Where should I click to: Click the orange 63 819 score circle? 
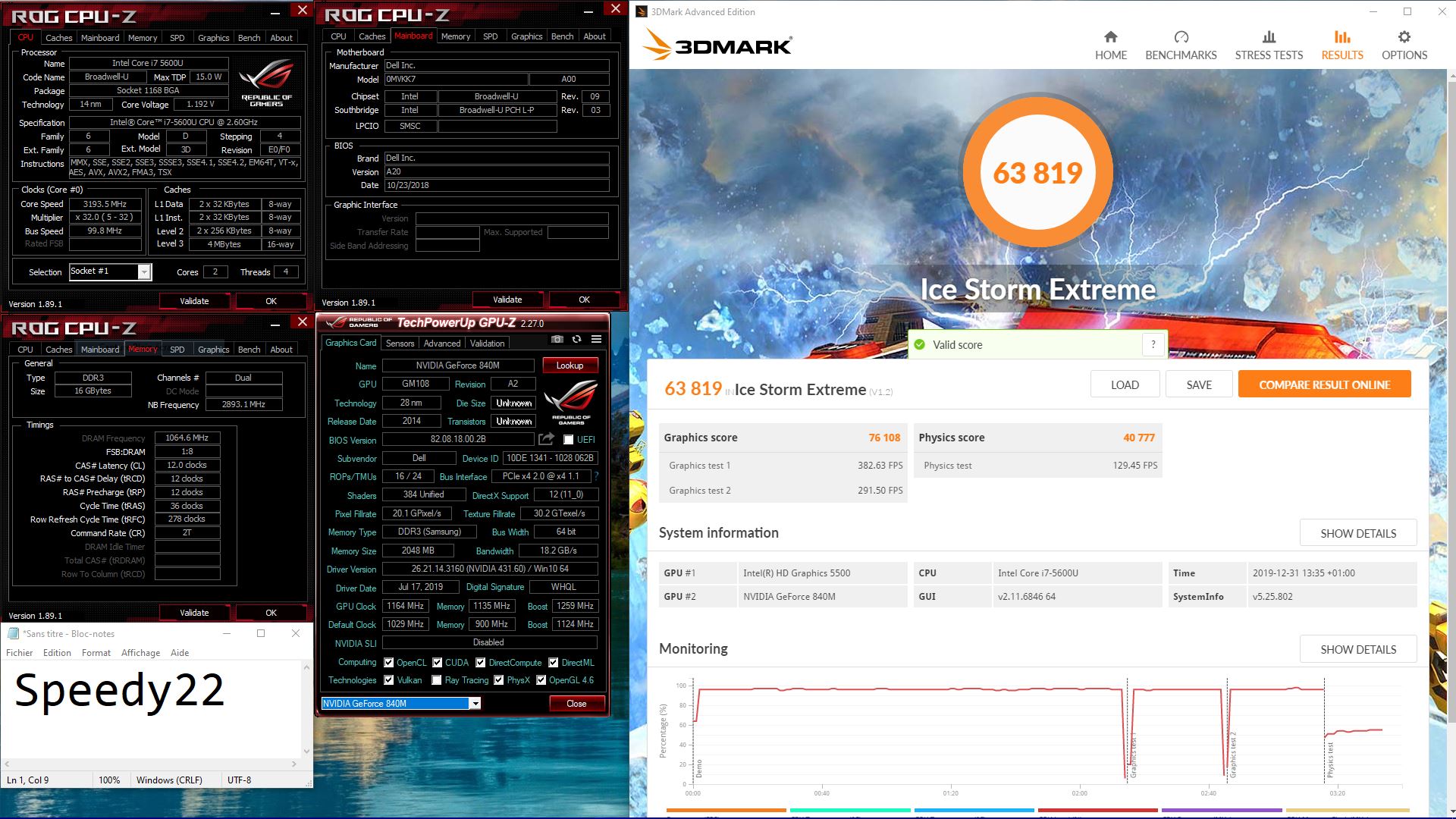pyautogui.click(x=1037, y=172)
